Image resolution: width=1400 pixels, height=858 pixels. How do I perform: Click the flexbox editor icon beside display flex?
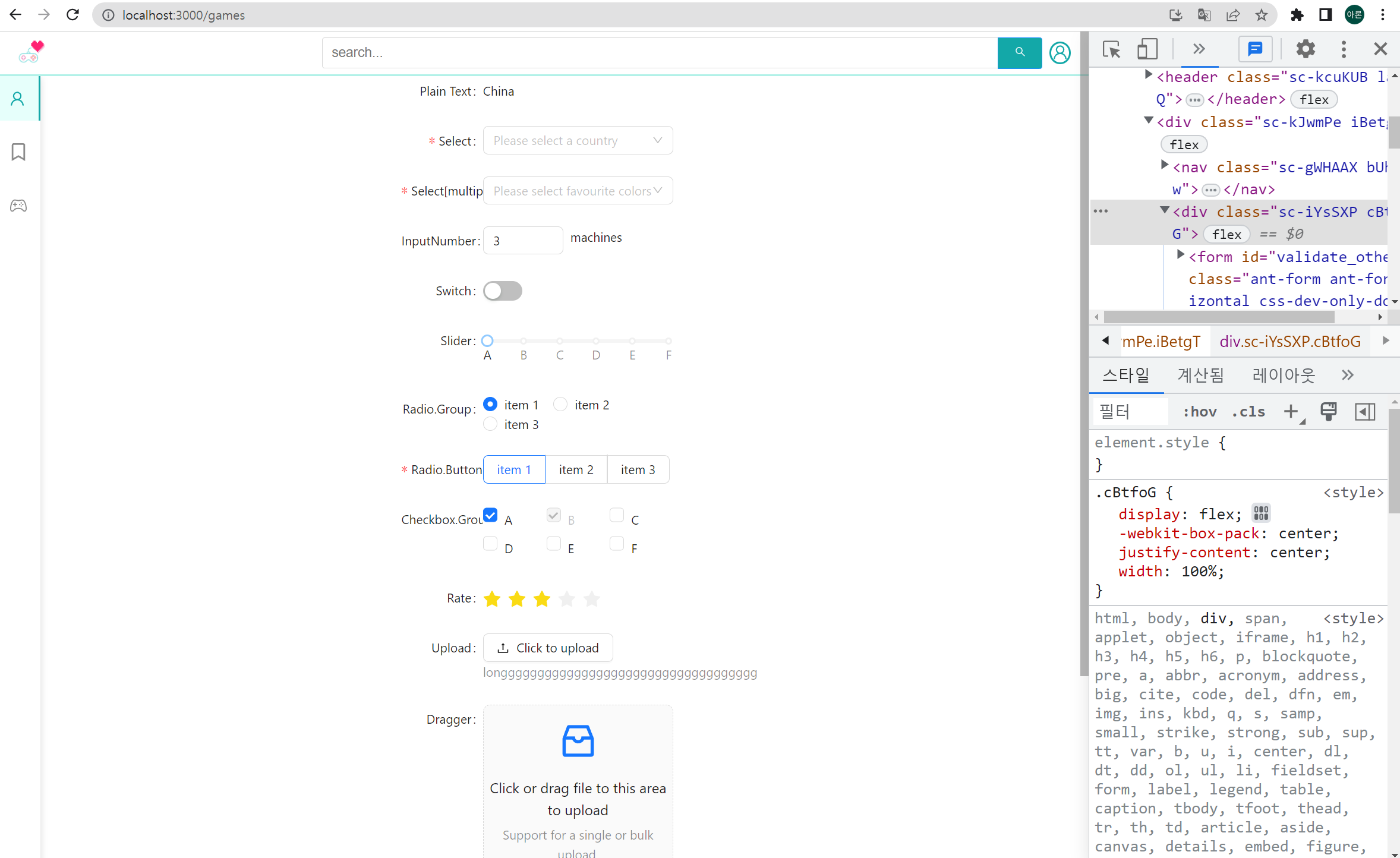click(1261, 513)
